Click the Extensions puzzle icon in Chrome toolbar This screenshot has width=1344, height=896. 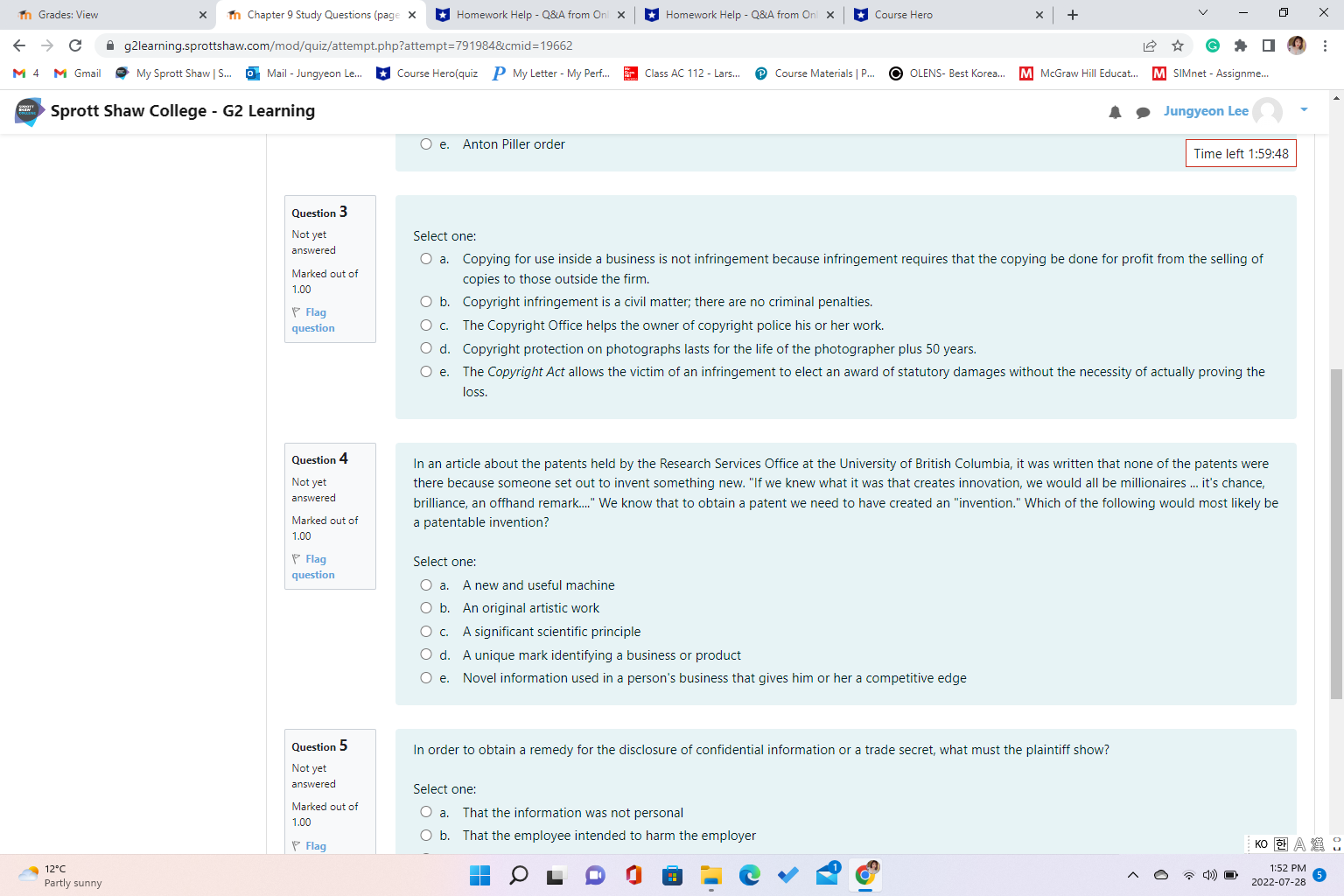[1242, 45]
